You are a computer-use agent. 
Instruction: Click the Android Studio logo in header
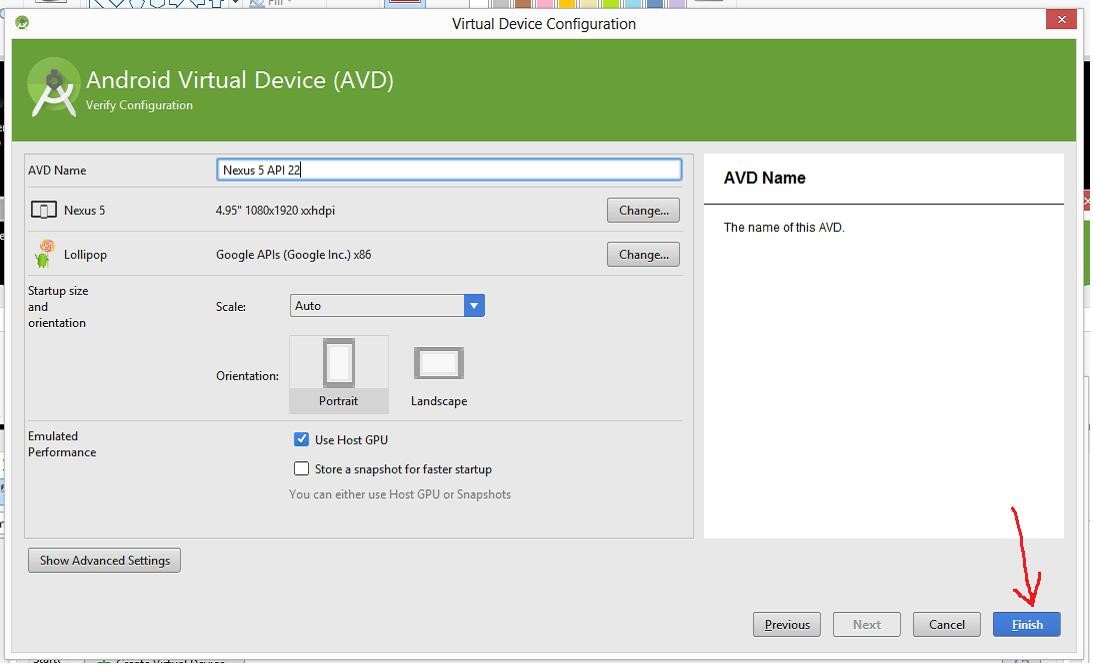click(53, 89)
